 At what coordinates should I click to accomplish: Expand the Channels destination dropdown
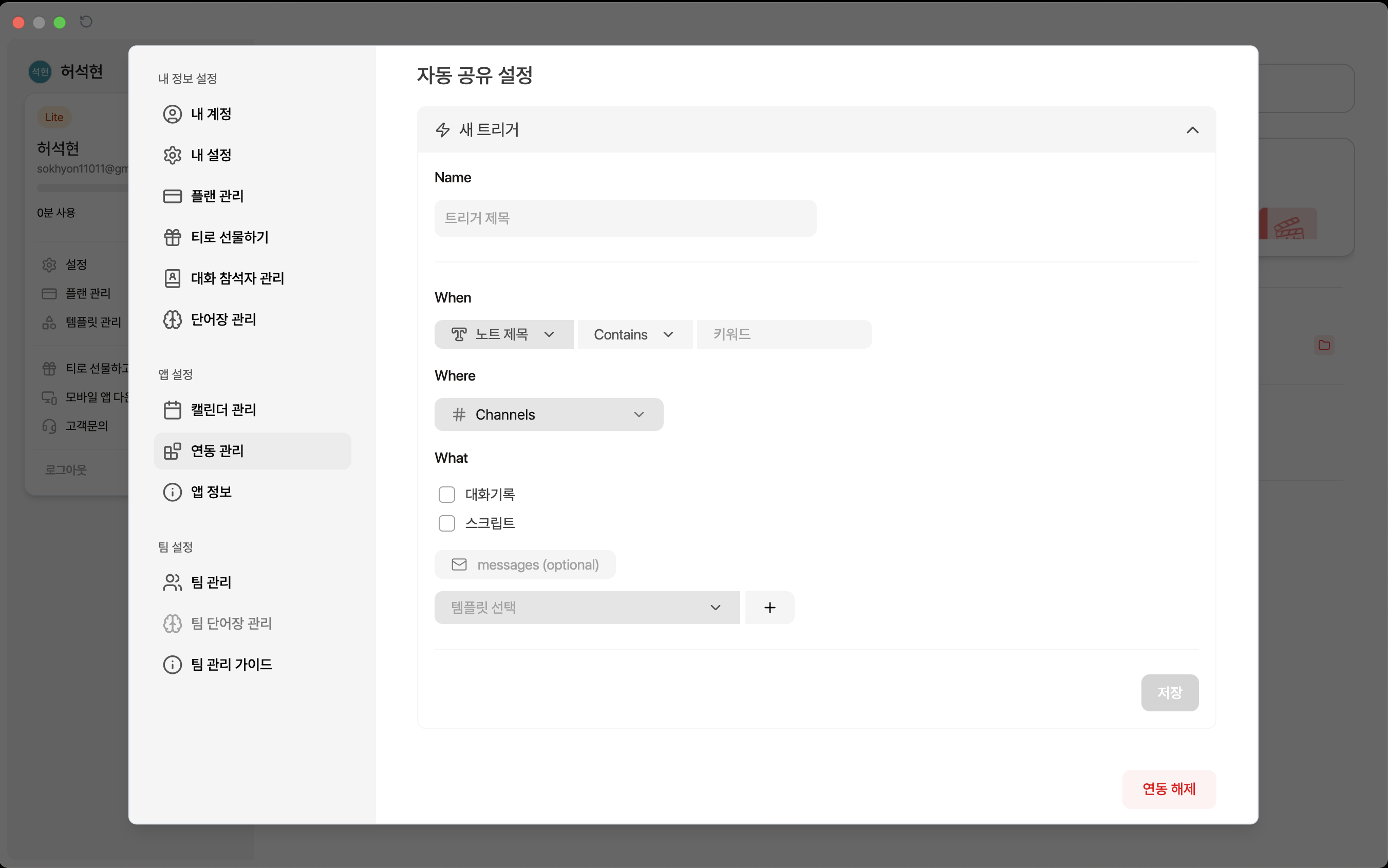point(549,414)
